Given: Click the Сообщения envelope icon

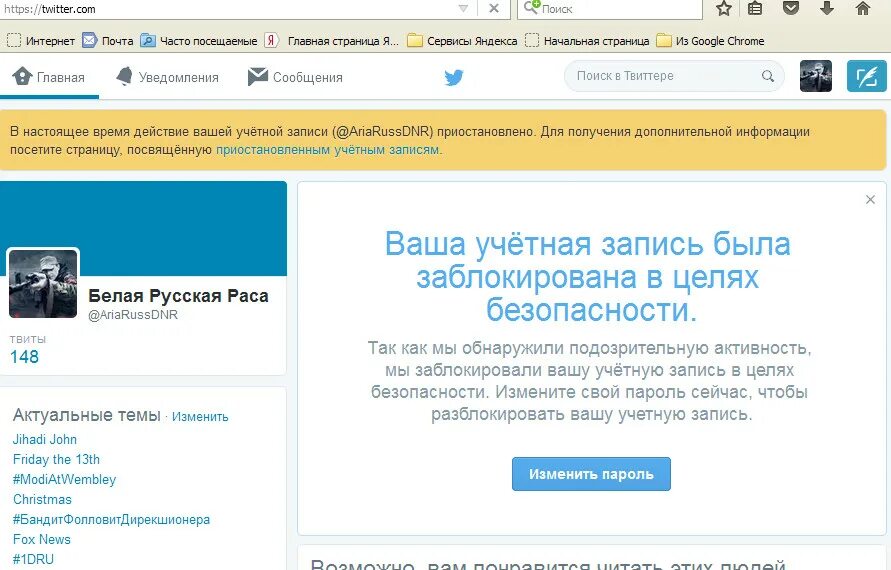Looking at the screenshot, I should [257, 76].
